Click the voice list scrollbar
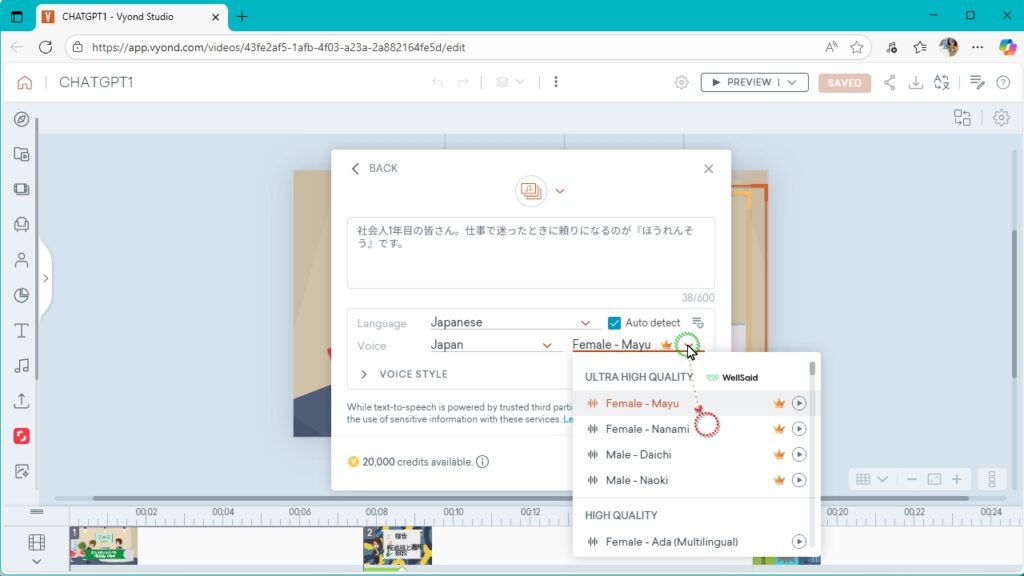 point(812,369)
